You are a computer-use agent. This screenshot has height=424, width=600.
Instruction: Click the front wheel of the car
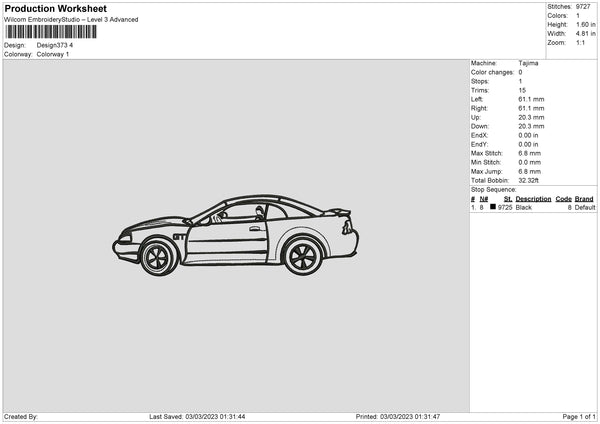(157, 257)
